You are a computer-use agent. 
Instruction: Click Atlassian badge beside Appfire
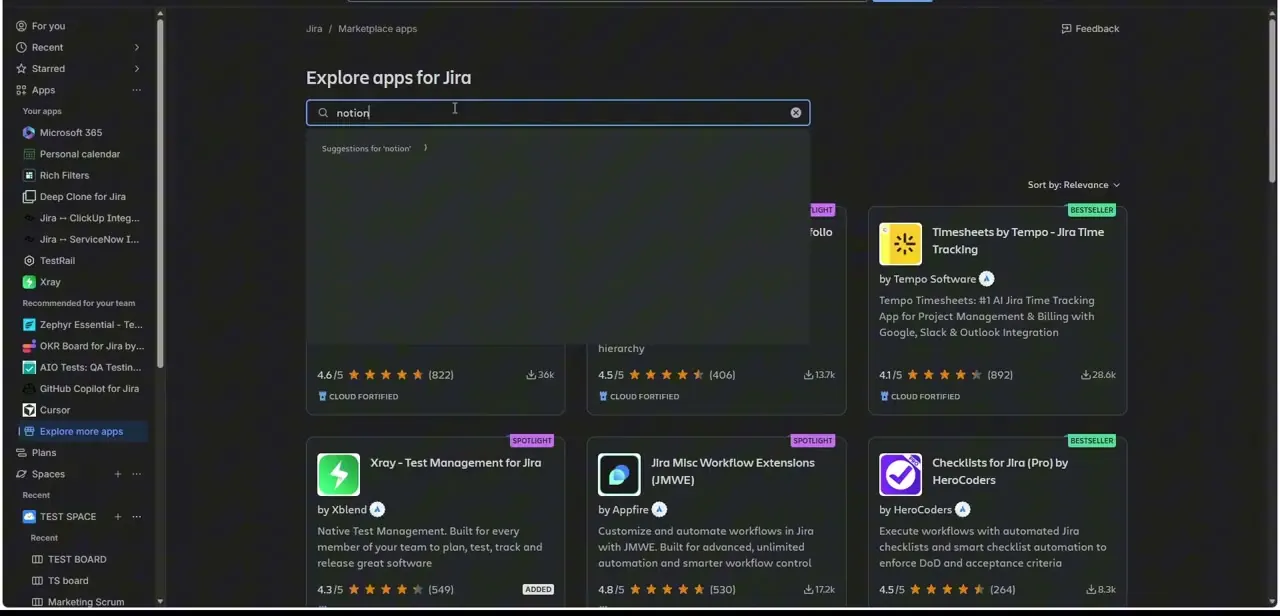click(659, 510)
